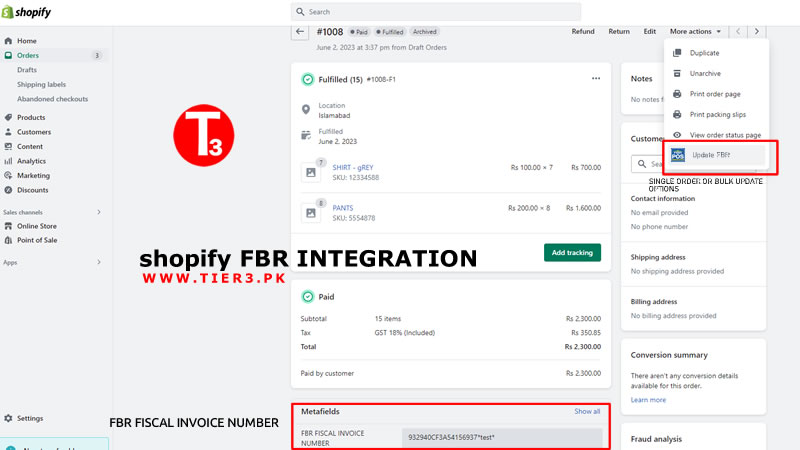
Task: Expand the Apps chevron
Action: coord(99,262)
